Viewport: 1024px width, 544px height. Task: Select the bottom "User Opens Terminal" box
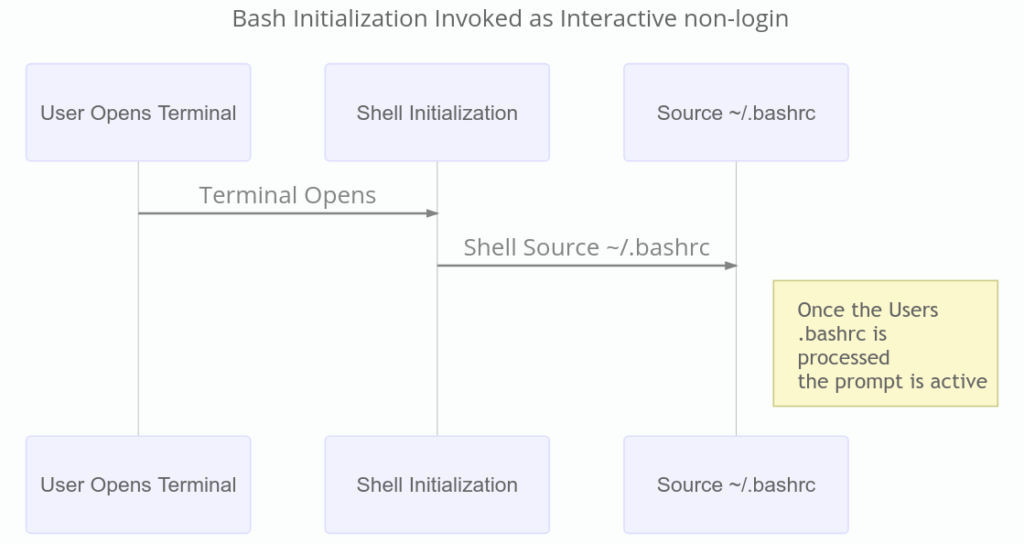[x=138, y=485]
